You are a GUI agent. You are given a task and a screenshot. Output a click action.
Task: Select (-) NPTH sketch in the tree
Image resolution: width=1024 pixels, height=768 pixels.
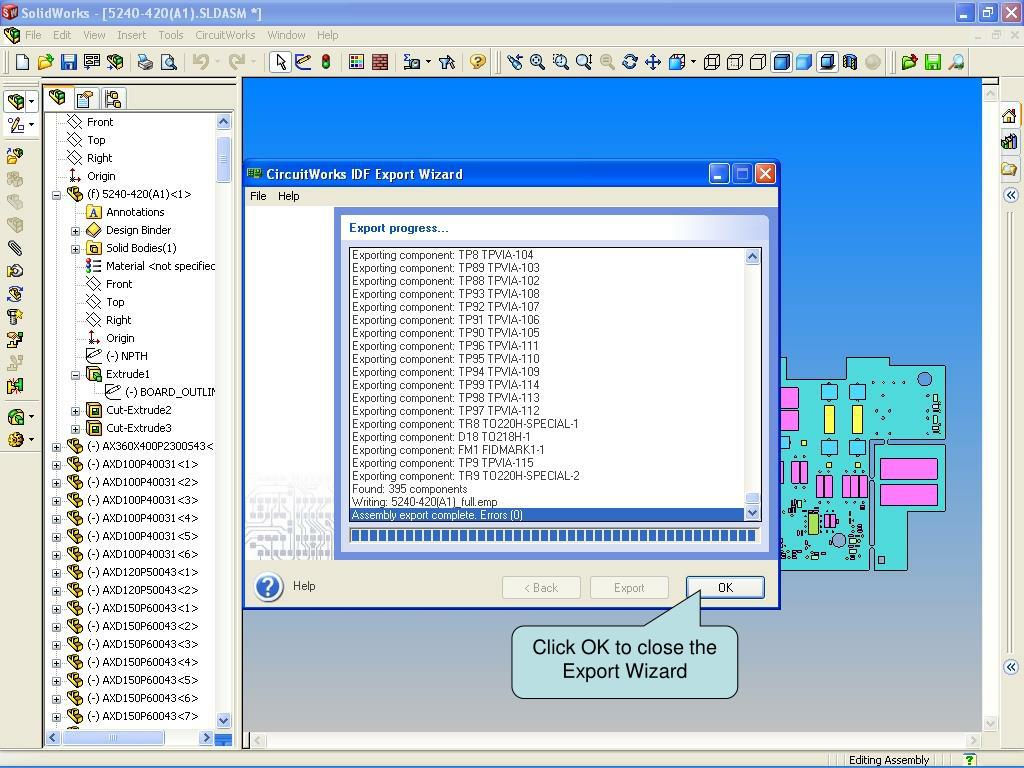[x=127, y=356]
